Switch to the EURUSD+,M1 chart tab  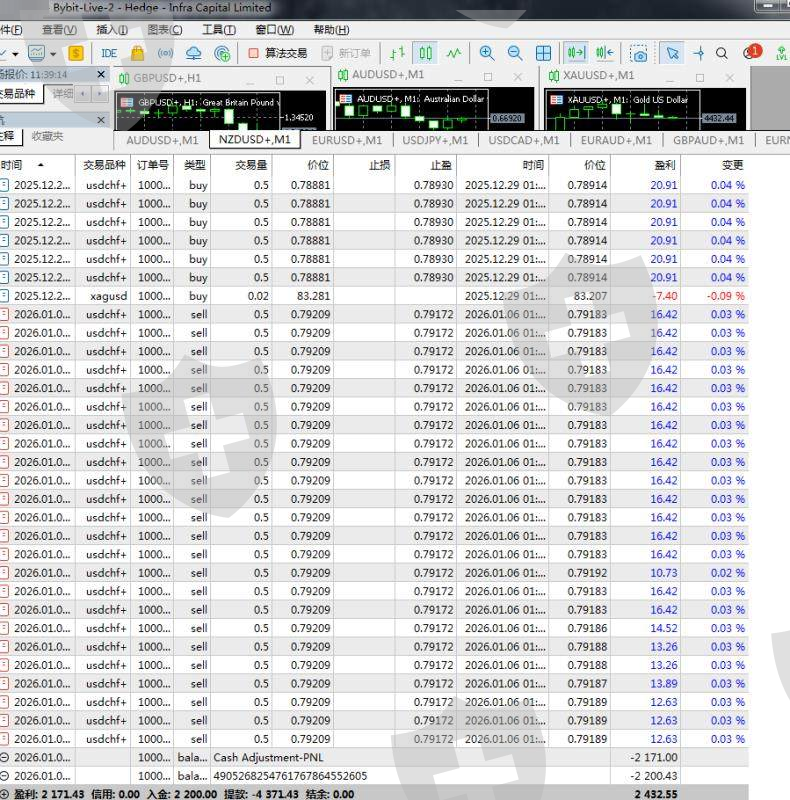[x=346, y=140]
